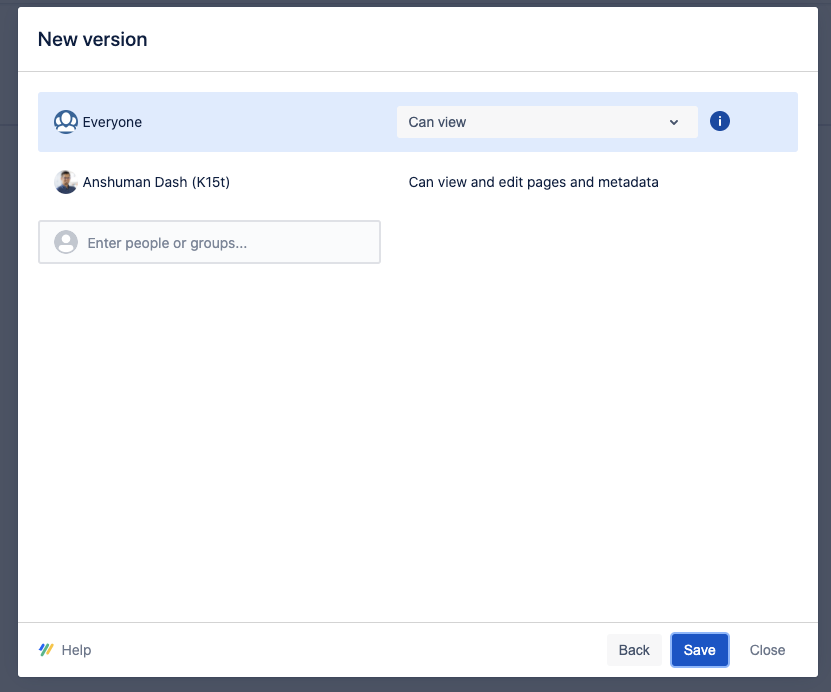
Task: Focus the Enter people or groups field
Action: [x=209, y=242]
